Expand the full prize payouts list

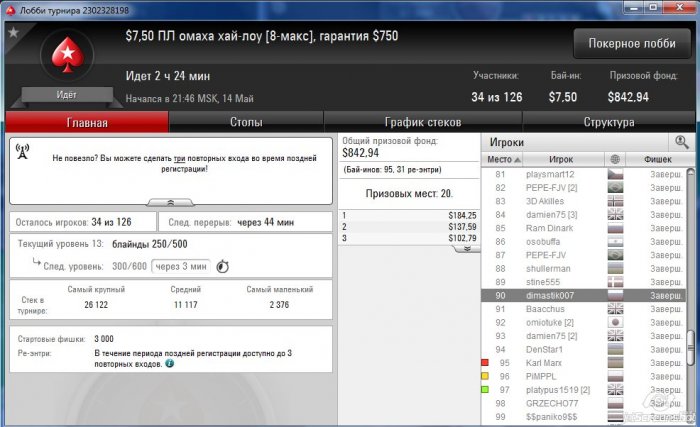[x=467, y=249]
